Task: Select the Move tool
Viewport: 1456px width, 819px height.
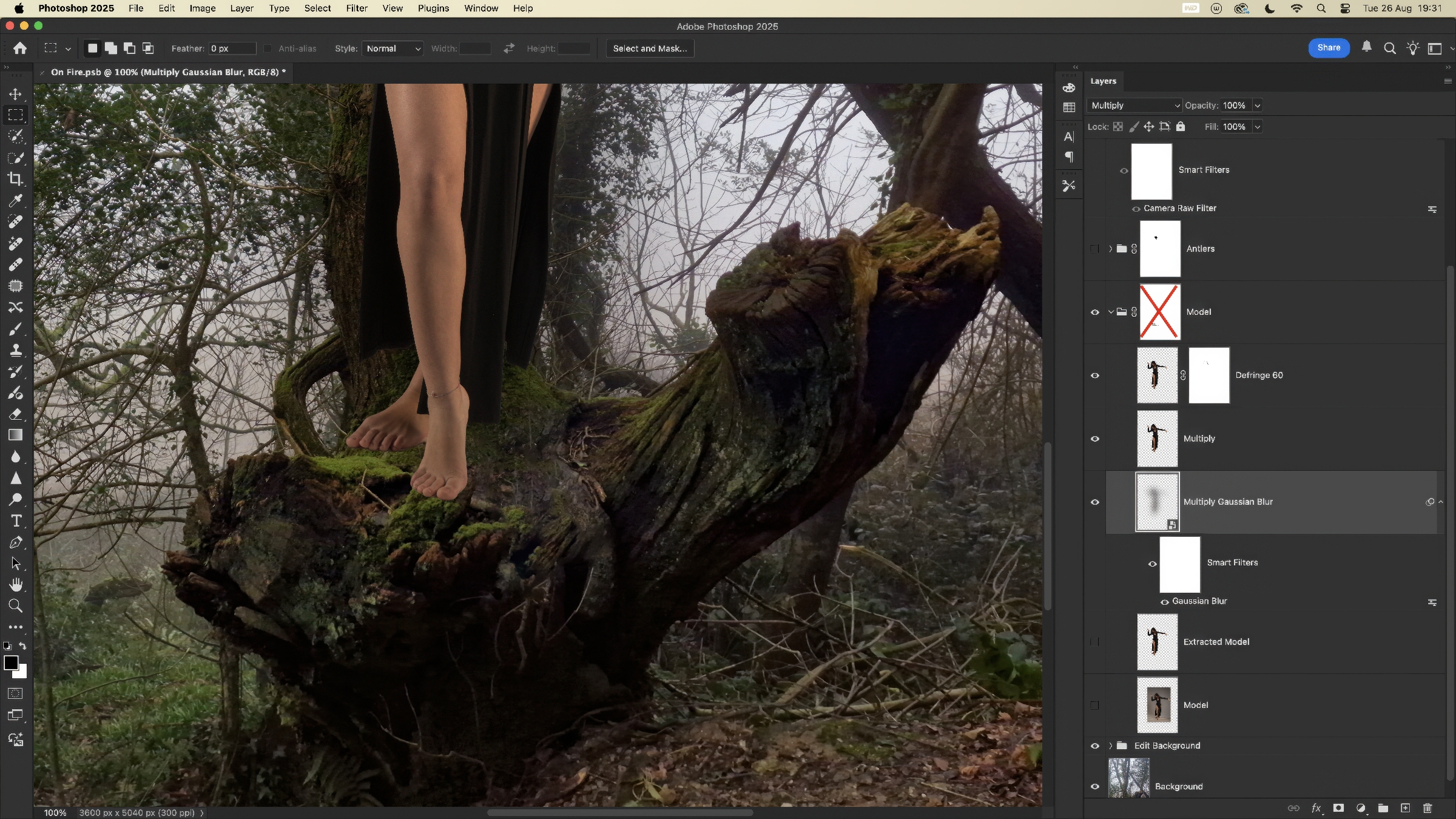Action: pos(16,94)
